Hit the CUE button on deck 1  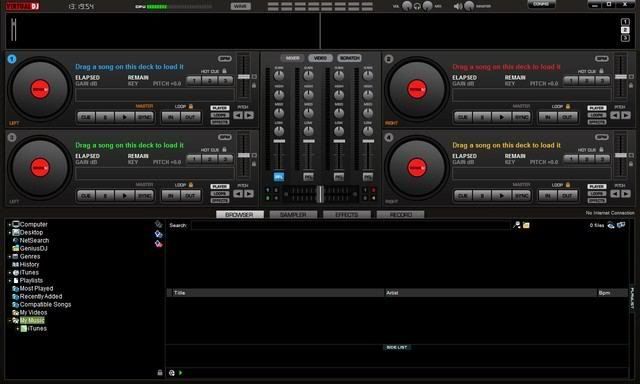click(86, 117)
